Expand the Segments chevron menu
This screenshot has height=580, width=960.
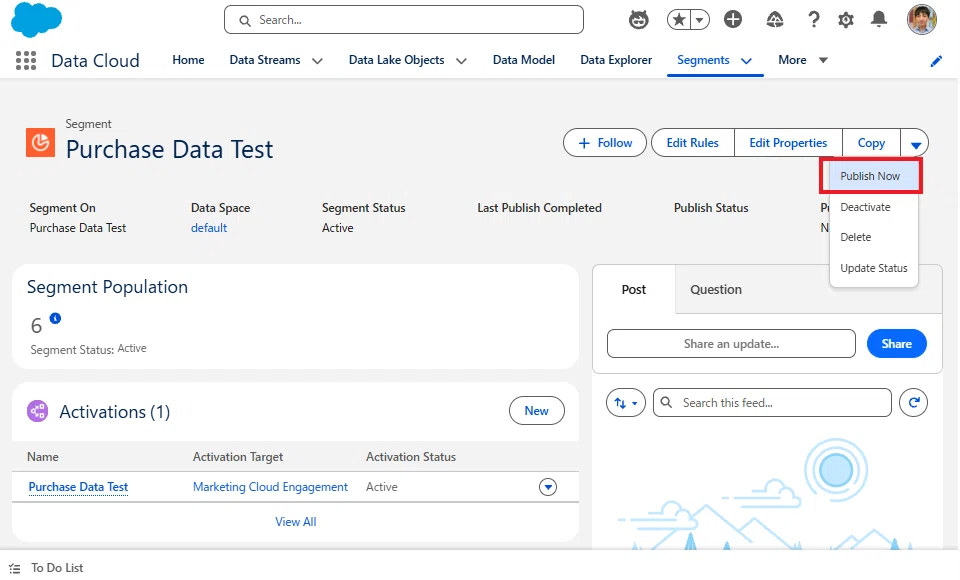(746, 61)
